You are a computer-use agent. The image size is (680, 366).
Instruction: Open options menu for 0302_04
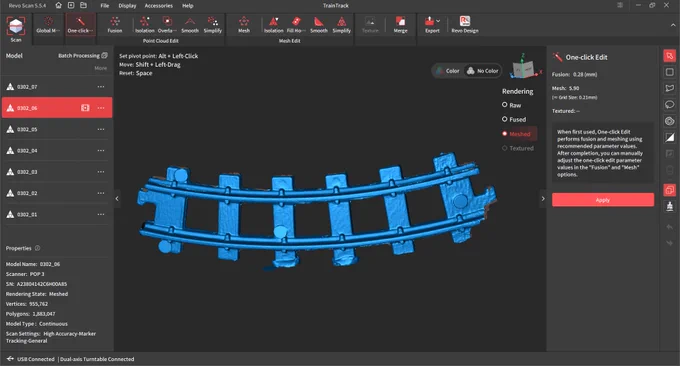(101, 150)
